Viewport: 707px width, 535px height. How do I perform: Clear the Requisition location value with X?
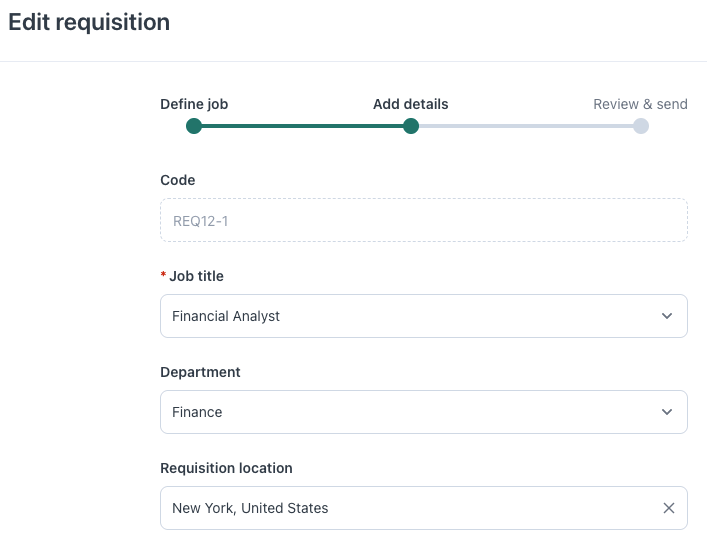(x=669, y=508)
